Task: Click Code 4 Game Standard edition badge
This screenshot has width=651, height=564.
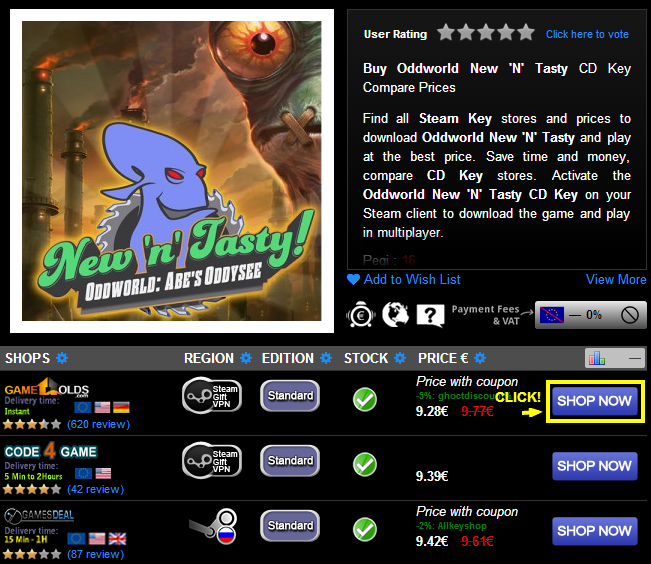Action: [x=290, y=460]
